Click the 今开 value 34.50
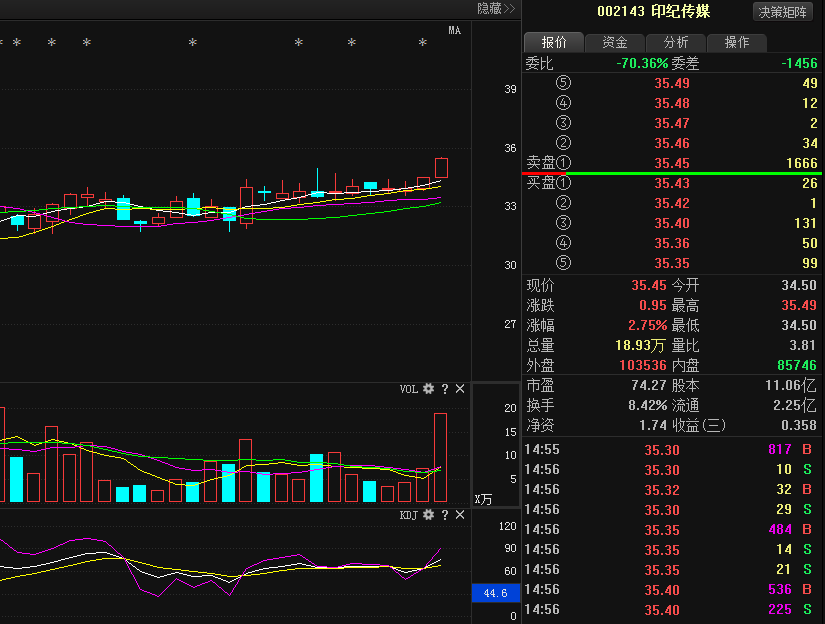 (799, 285)
